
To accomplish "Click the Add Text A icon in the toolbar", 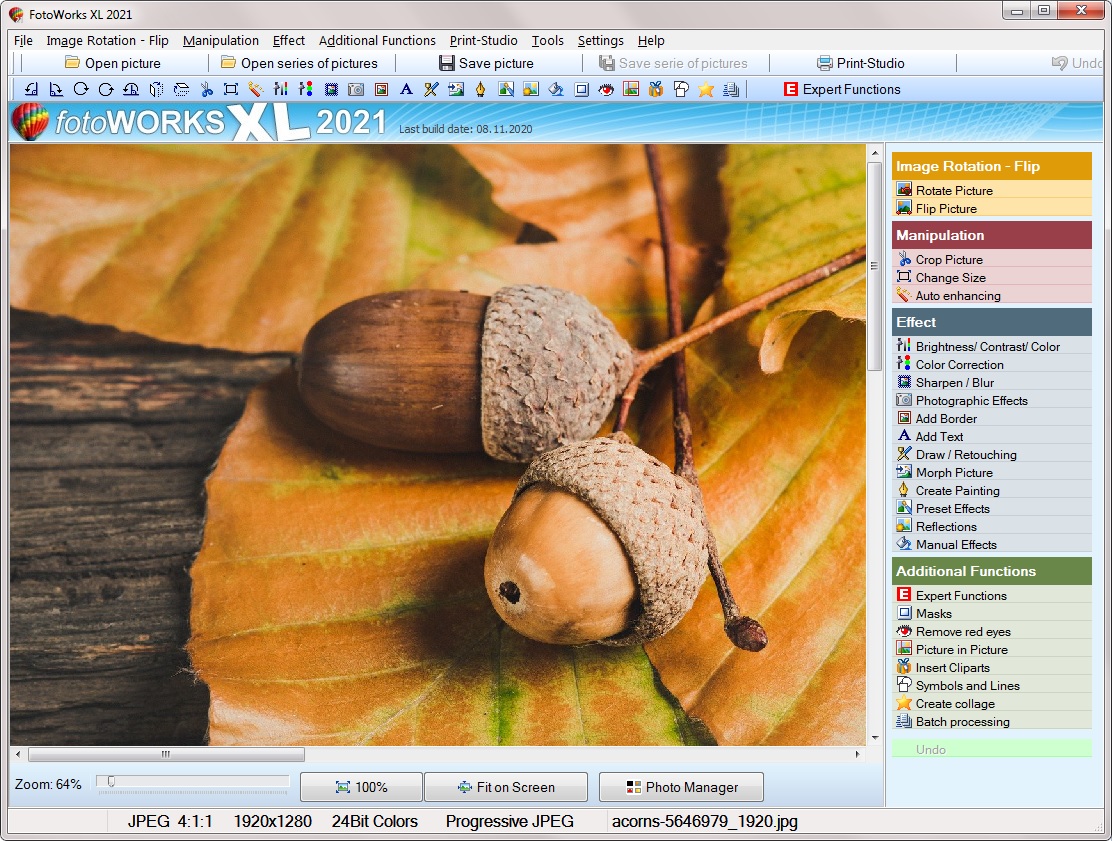I will point(405,89).
